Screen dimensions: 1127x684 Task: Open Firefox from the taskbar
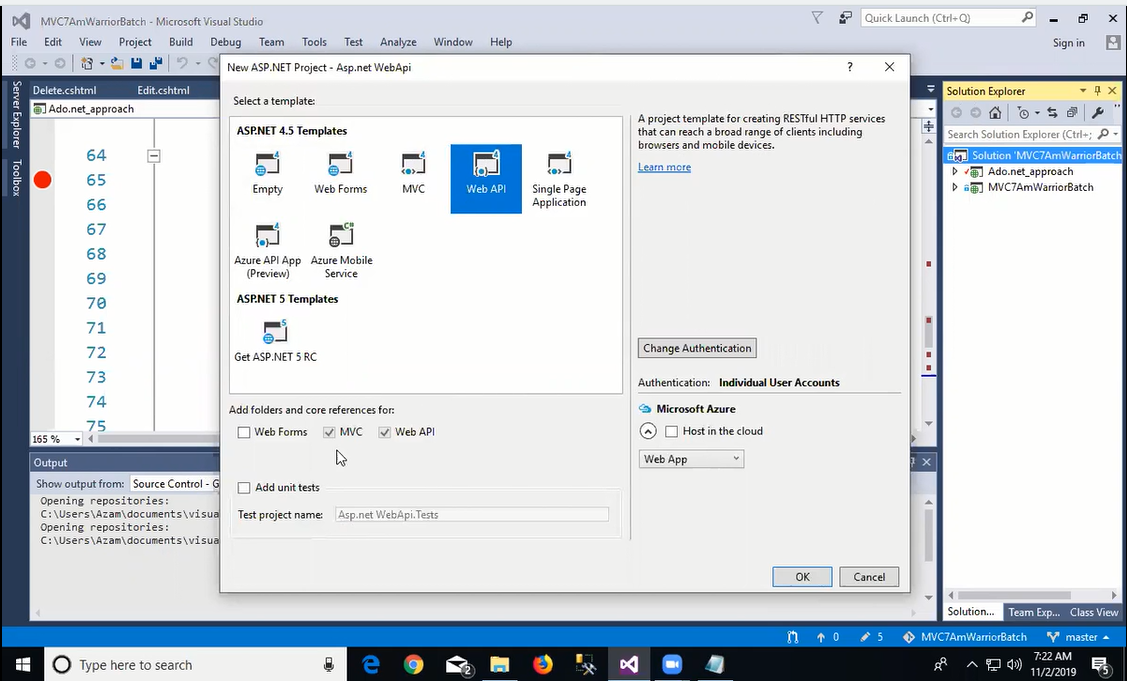(543, 665)
